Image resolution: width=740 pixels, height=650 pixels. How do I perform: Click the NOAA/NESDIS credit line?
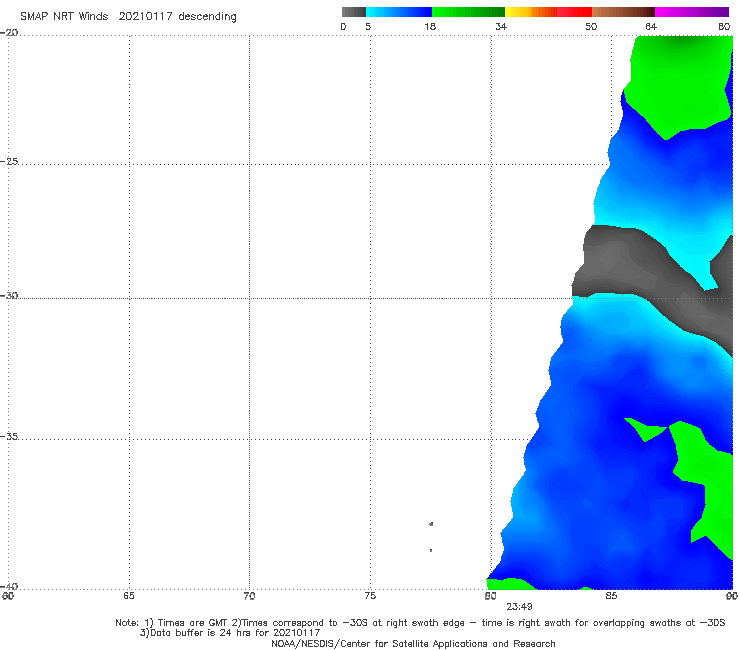(x=413, y=643)
